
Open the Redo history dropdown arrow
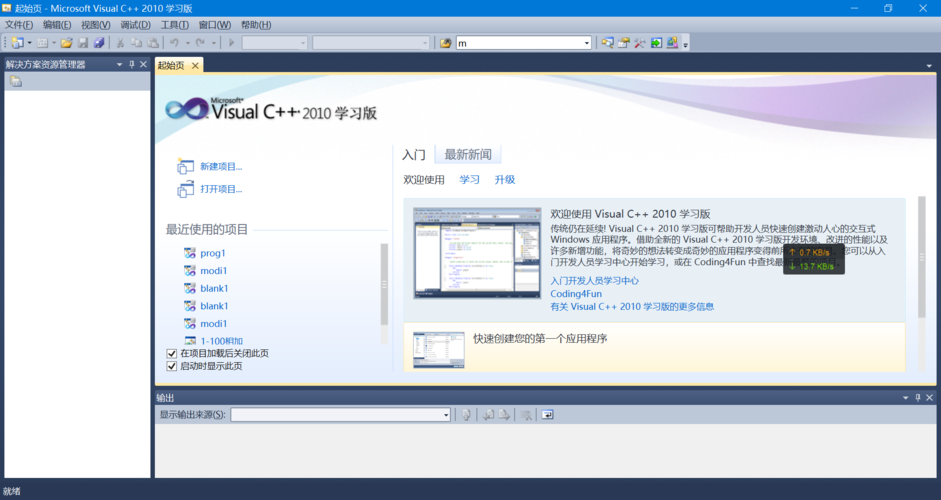pyautogui.click(x=213, y=43)
